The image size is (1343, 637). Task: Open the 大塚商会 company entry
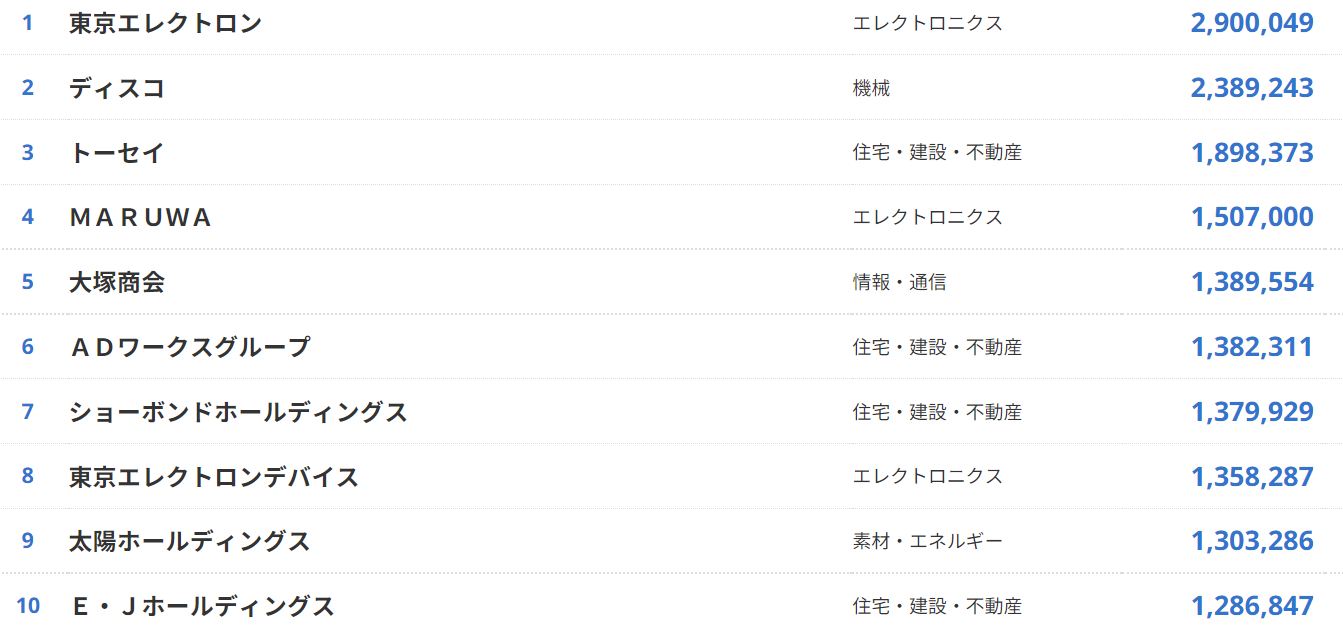117,282
